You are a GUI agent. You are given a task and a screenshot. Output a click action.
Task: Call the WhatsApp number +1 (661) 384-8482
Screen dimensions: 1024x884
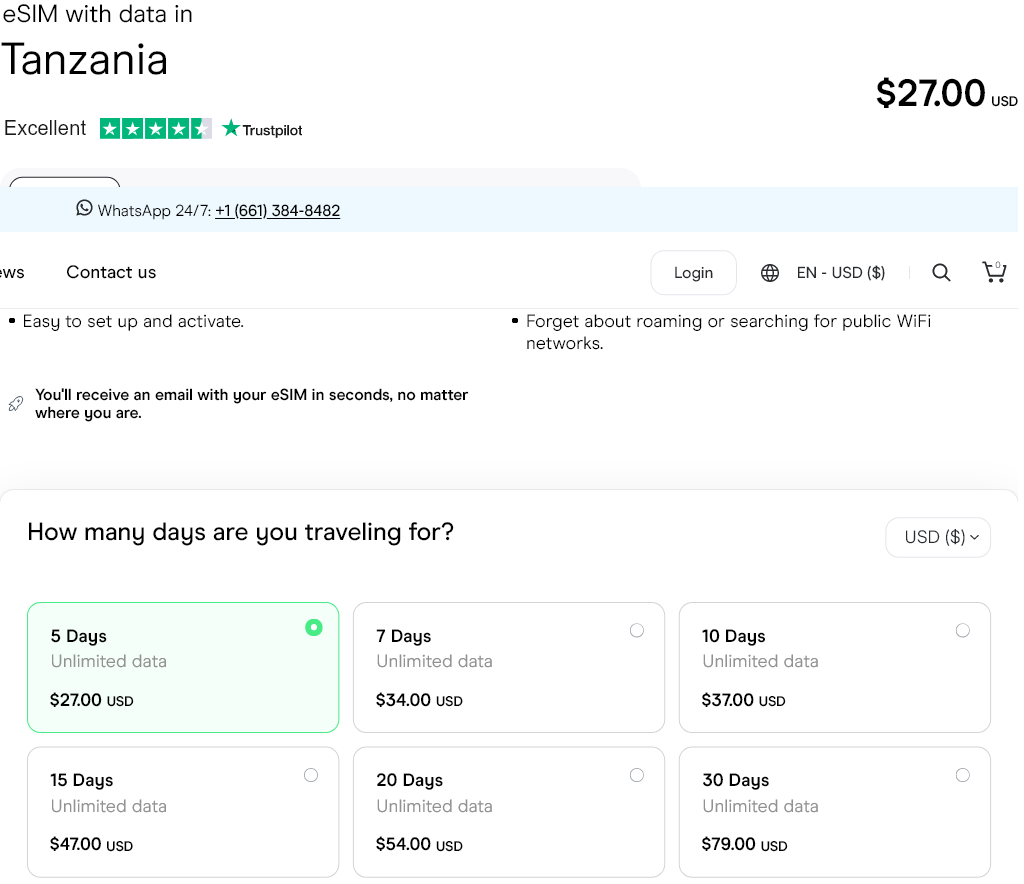[277, 211]
